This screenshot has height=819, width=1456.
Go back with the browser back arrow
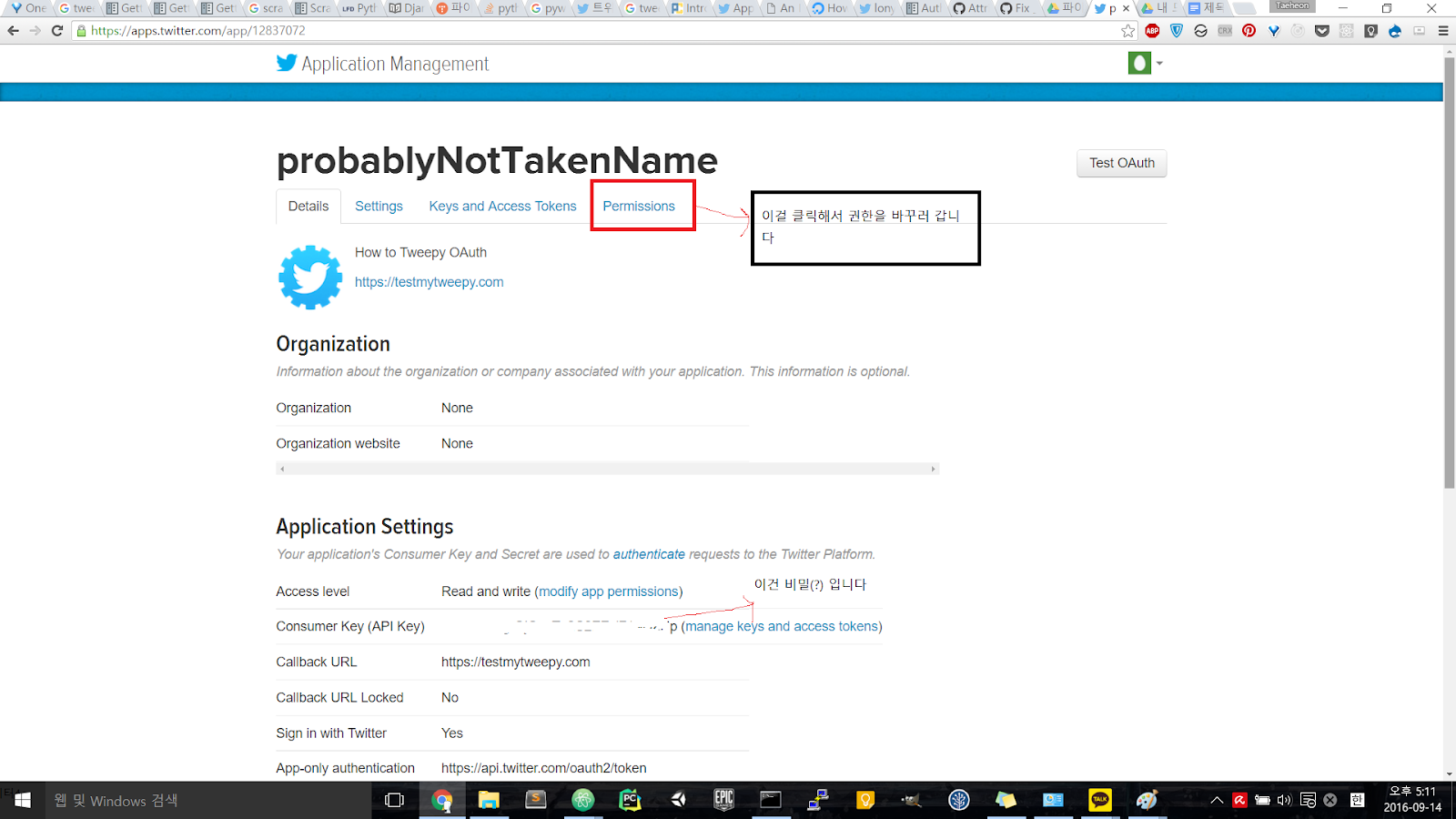(x=13, y=30)
